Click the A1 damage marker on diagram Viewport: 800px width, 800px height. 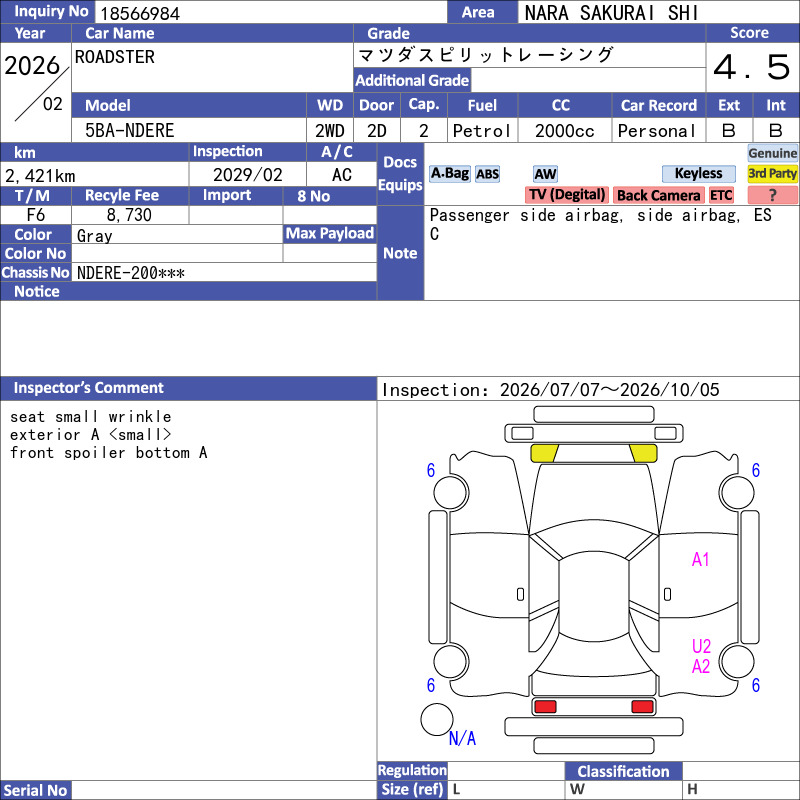[700, 560]
